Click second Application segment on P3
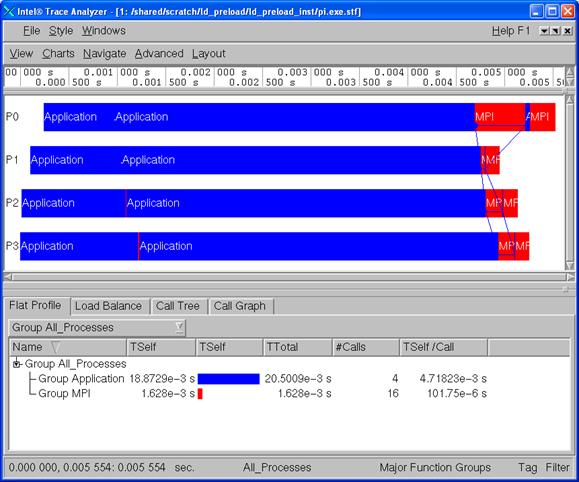 319,246
